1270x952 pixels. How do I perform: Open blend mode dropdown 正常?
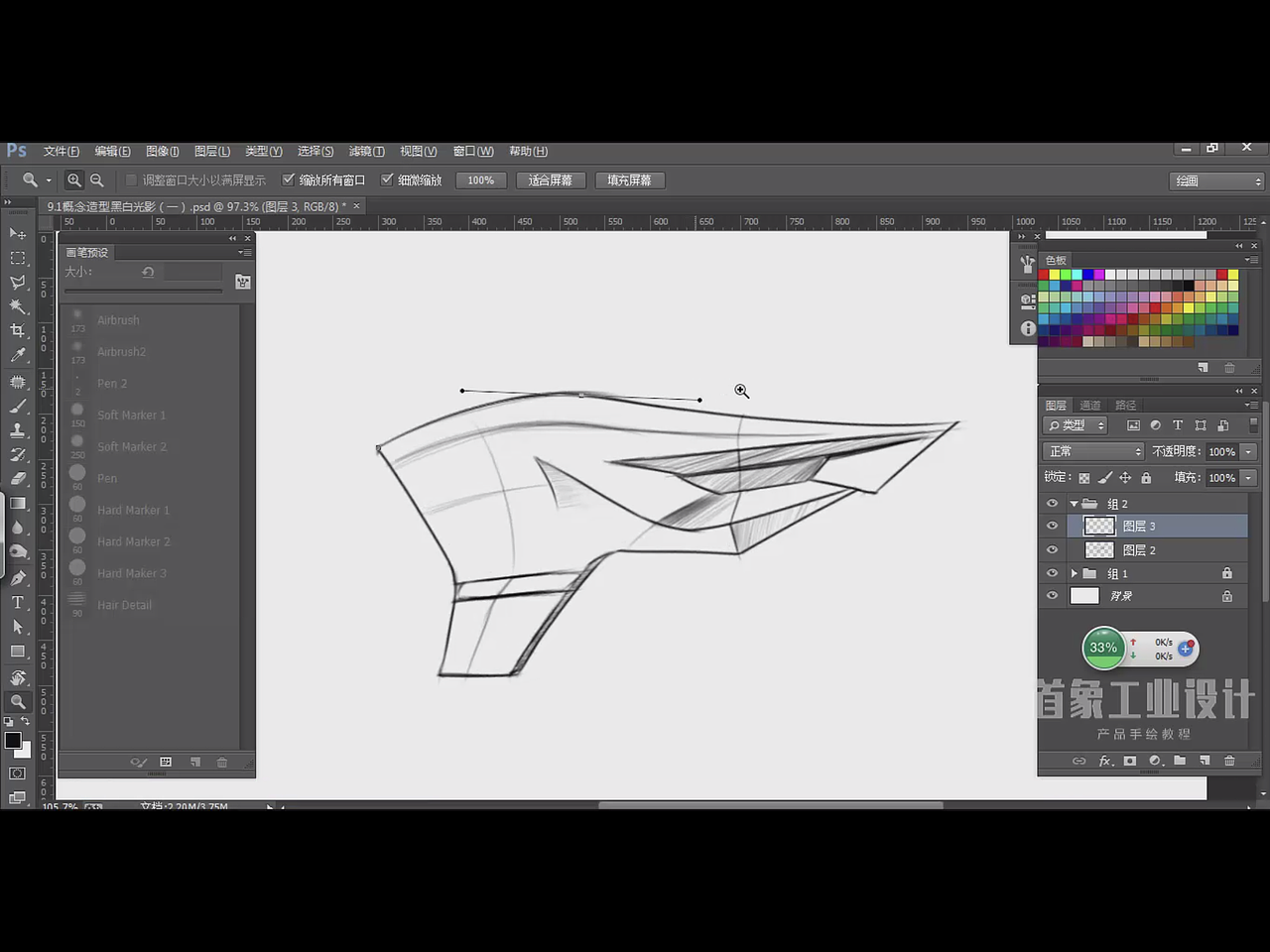pyautogui.click(x=1094, y=451)
